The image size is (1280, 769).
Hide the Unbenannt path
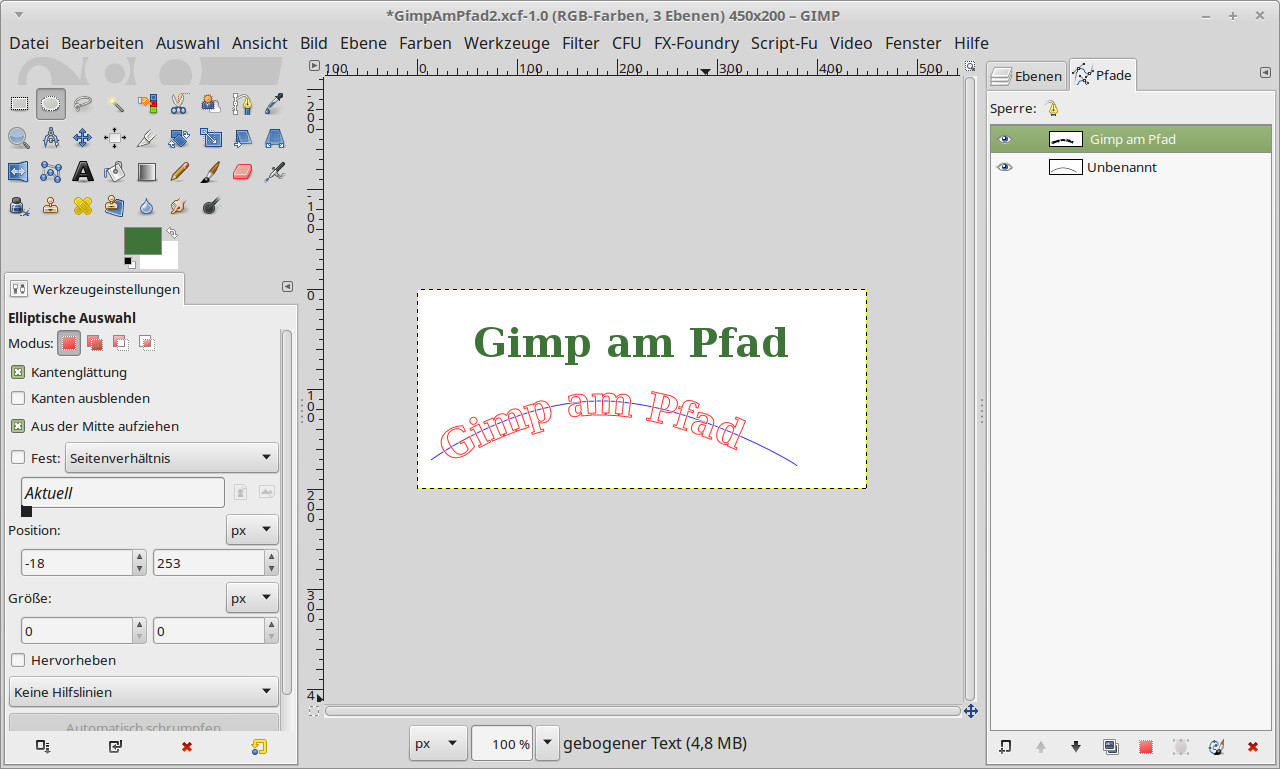(1005, 167)
